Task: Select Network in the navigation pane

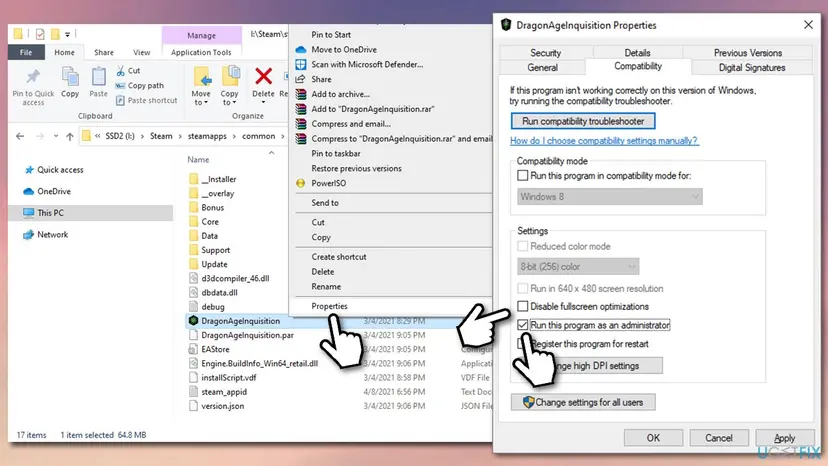Action: pos(46,235)
